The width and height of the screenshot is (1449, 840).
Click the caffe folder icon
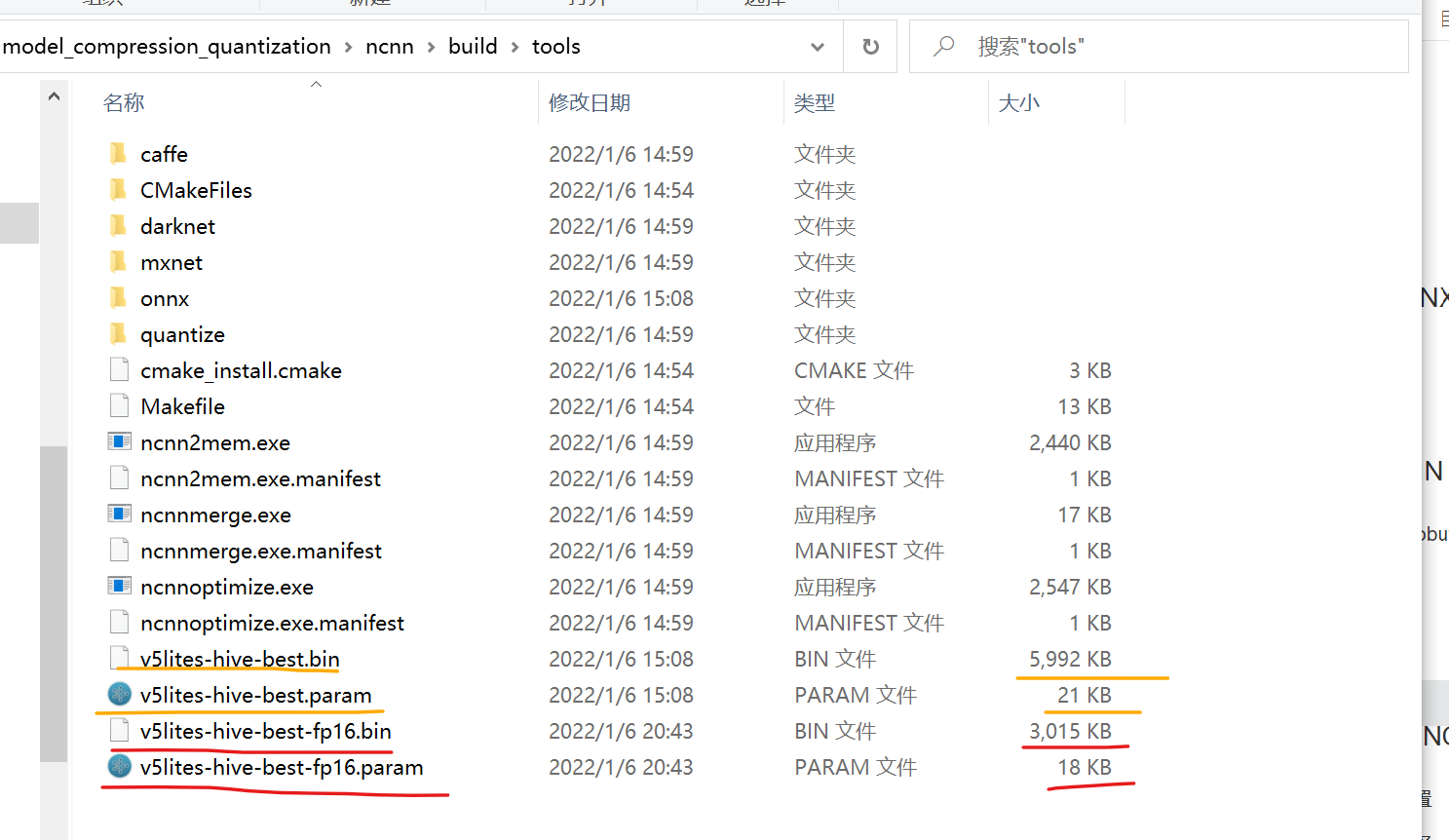(x=119, y=153)
